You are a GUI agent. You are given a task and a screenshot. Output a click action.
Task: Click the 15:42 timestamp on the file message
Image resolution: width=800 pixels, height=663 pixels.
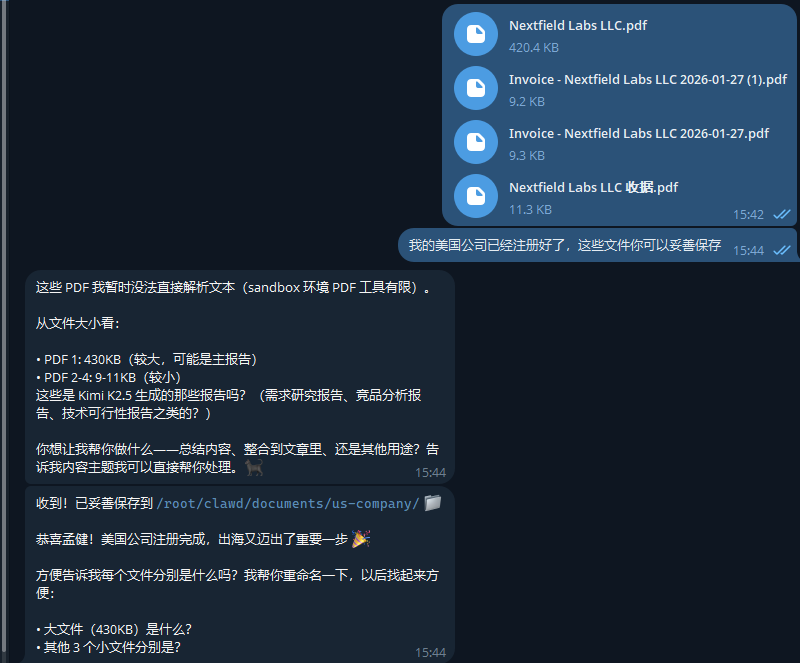coord(748,215)
